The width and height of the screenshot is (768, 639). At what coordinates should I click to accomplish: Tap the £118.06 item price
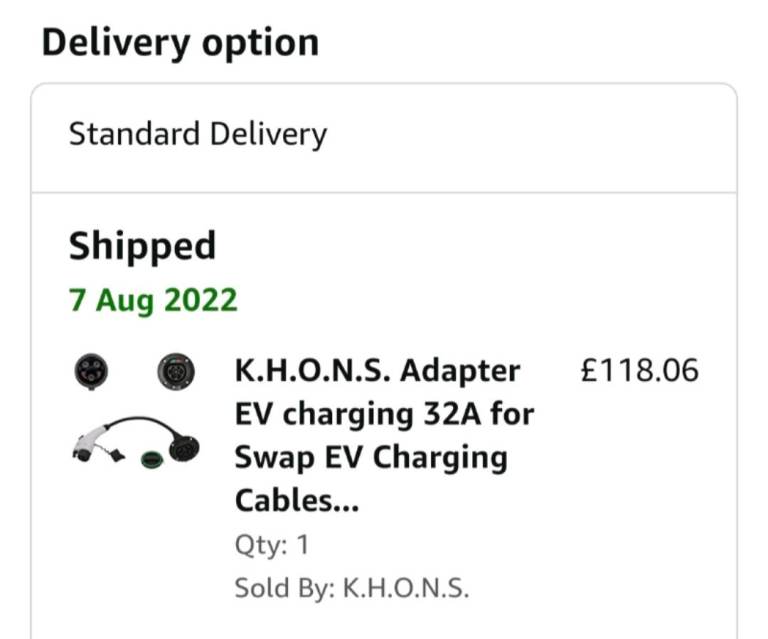(639, 370)
